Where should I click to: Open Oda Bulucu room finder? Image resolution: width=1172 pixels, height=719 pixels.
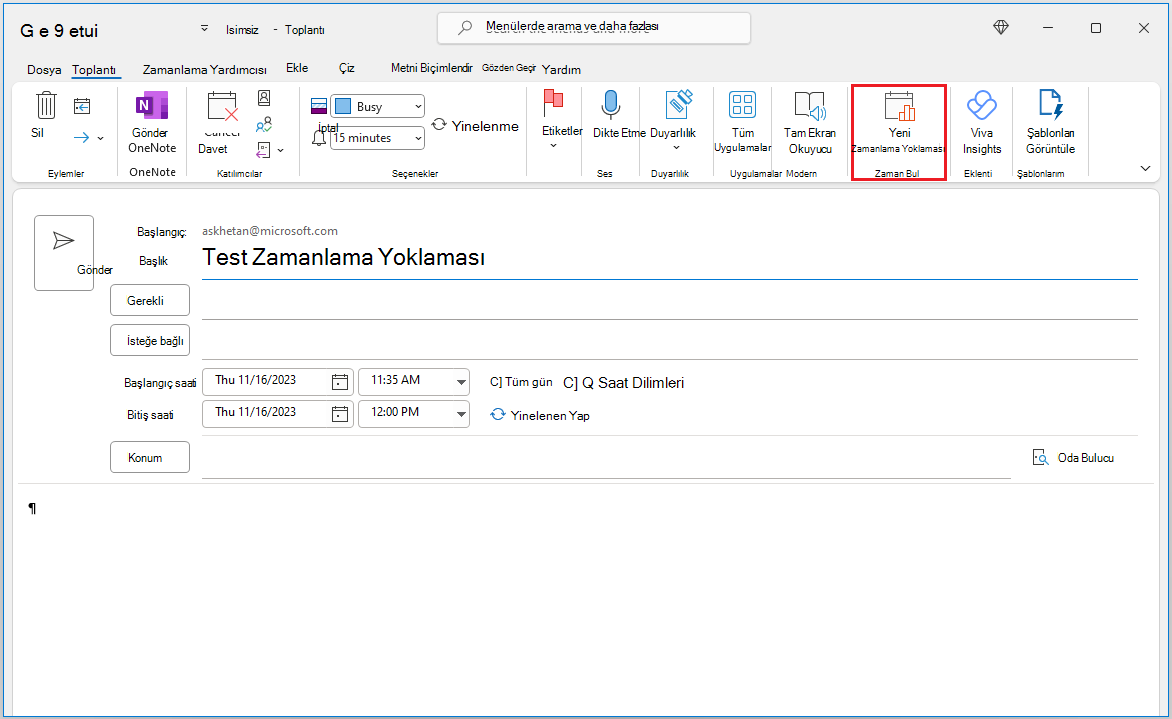pos(1073,457)
